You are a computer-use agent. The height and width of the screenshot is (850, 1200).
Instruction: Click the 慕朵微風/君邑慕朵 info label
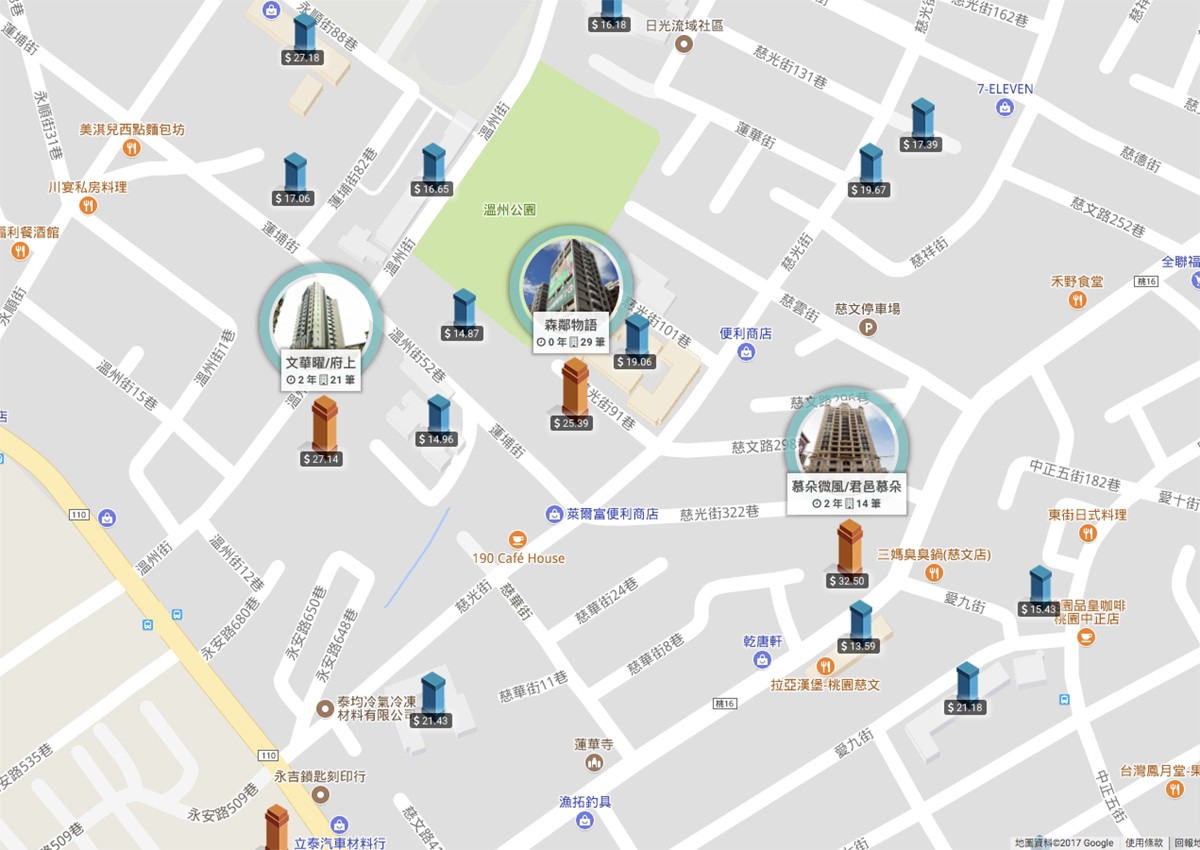(847, 494)
